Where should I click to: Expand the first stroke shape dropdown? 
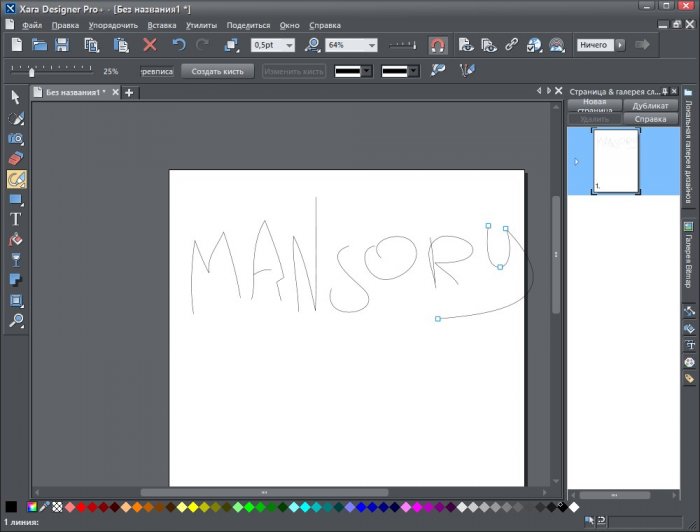(366, 71)
